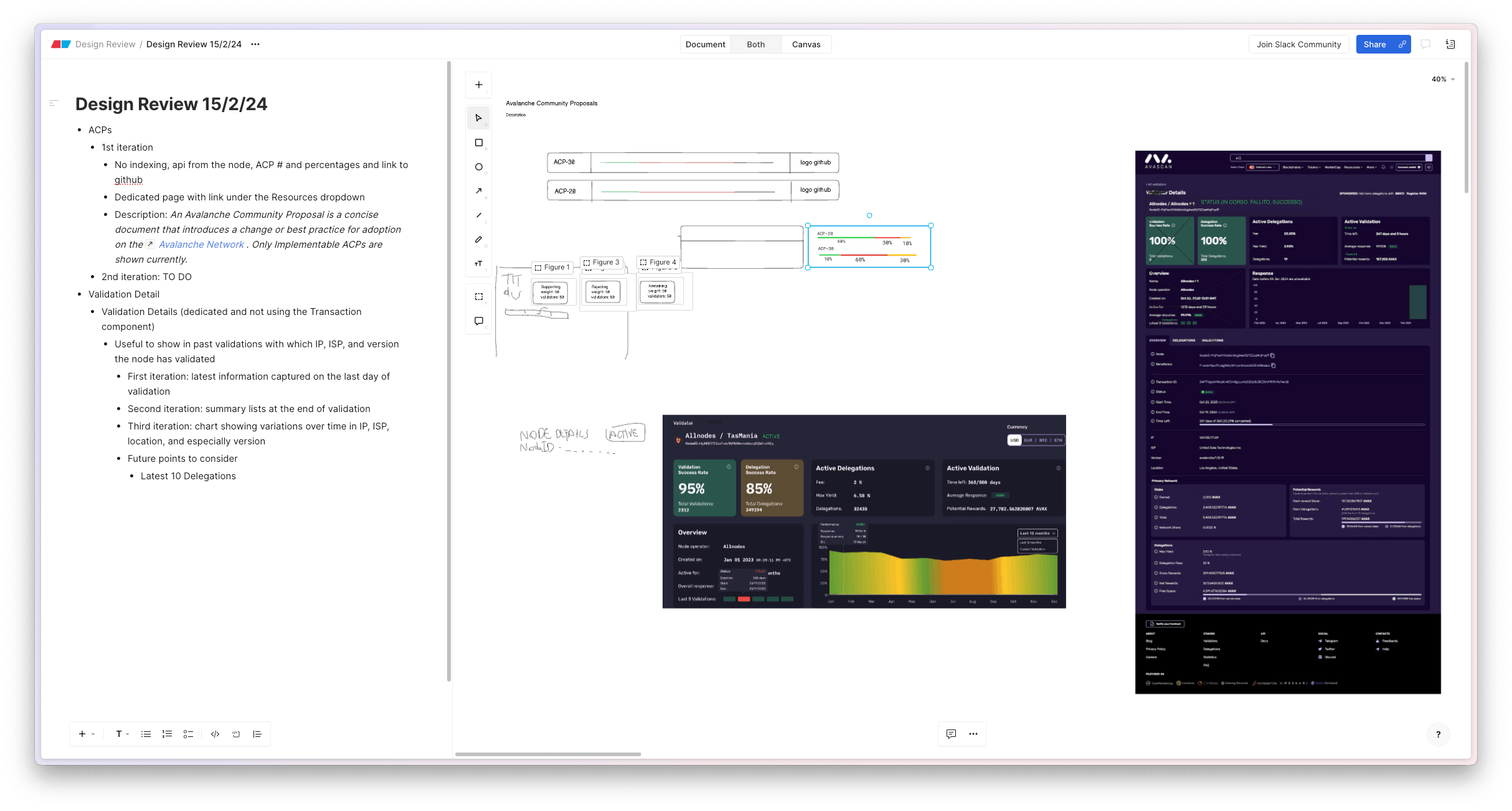Toggle the document outline icon
The height and width of the screenshot is (811, 1512).
click(x=54, y=103)
